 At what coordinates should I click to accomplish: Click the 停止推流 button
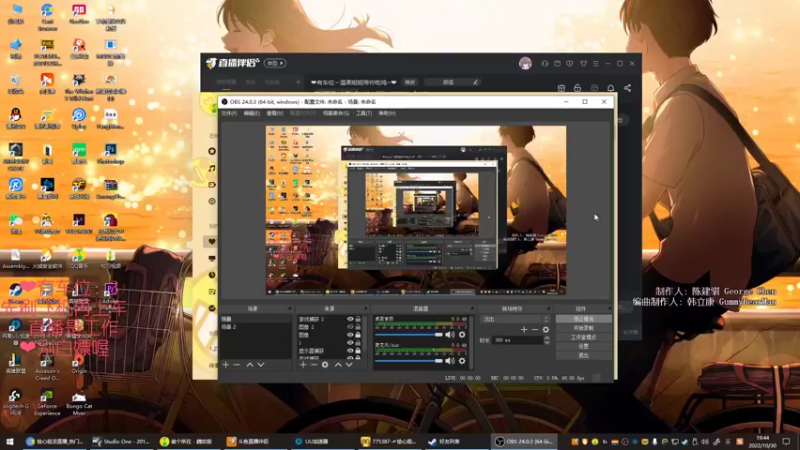click(x=584, y=319)
